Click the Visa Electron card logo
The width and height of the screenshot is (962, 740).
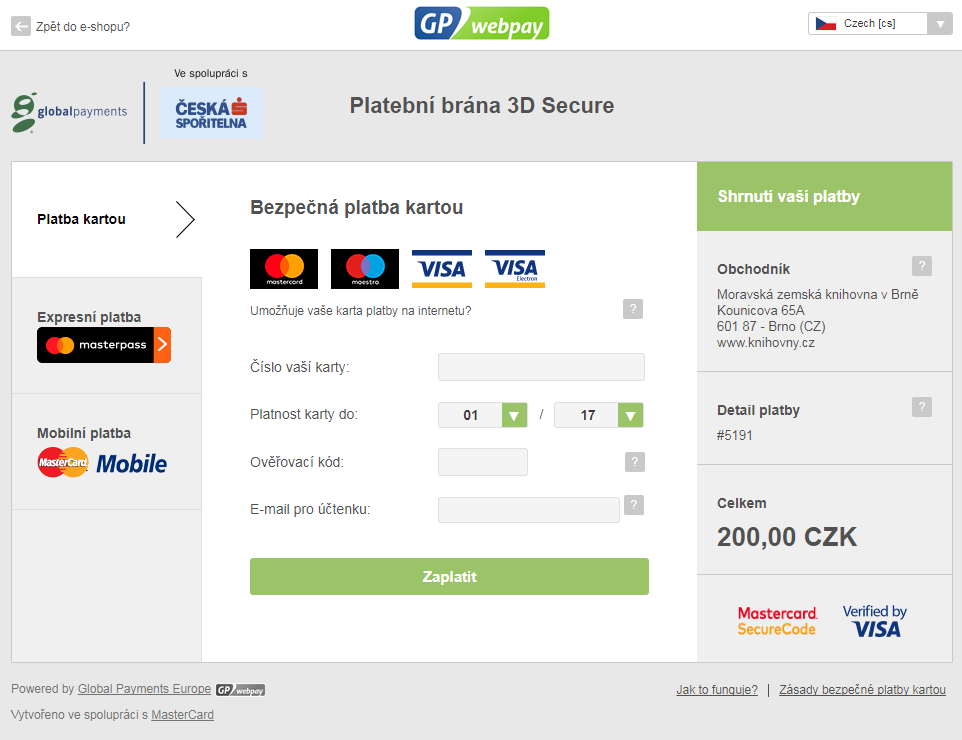point(515,269)
